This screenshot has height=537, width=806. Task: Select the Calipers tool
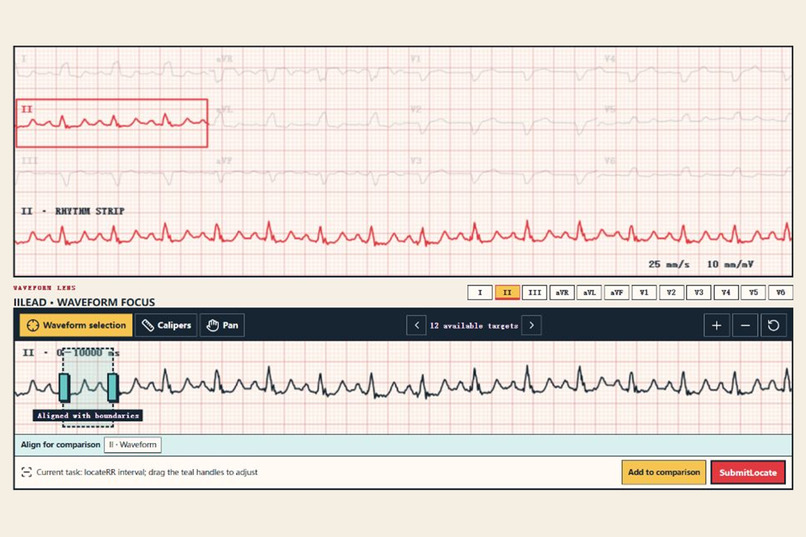tap(166, 325)
